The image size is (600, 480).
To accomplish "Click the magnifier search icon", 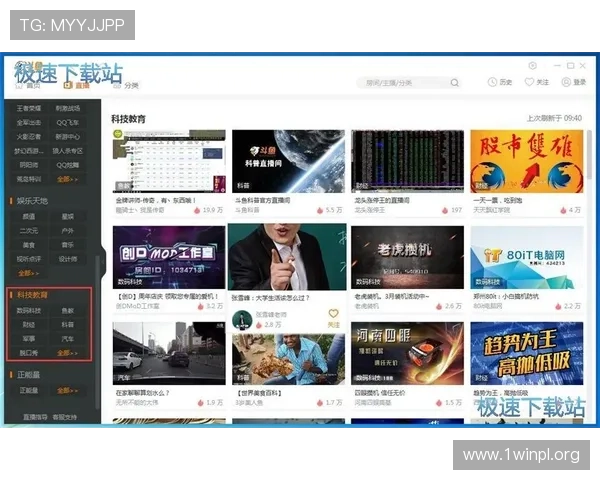I will pos(455,83).
